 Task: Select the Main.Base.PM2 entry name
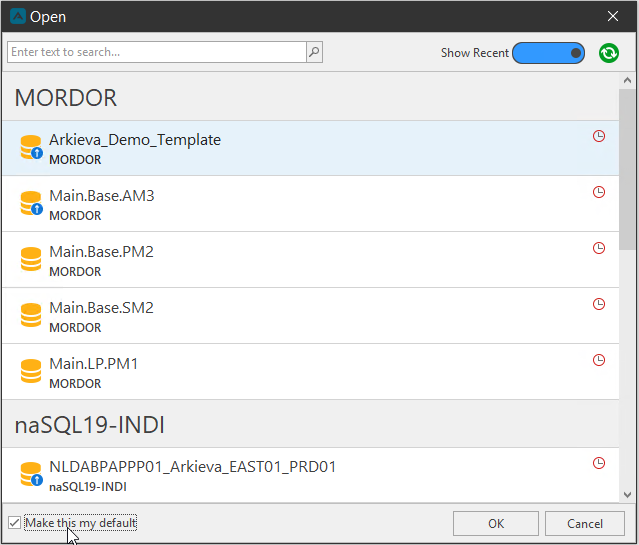101,252
